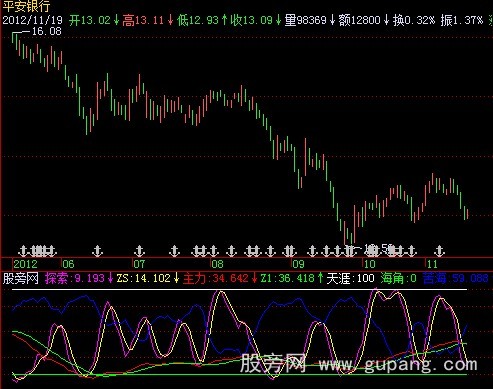Click the 平安银行 stock name title

tap(26, 6)
